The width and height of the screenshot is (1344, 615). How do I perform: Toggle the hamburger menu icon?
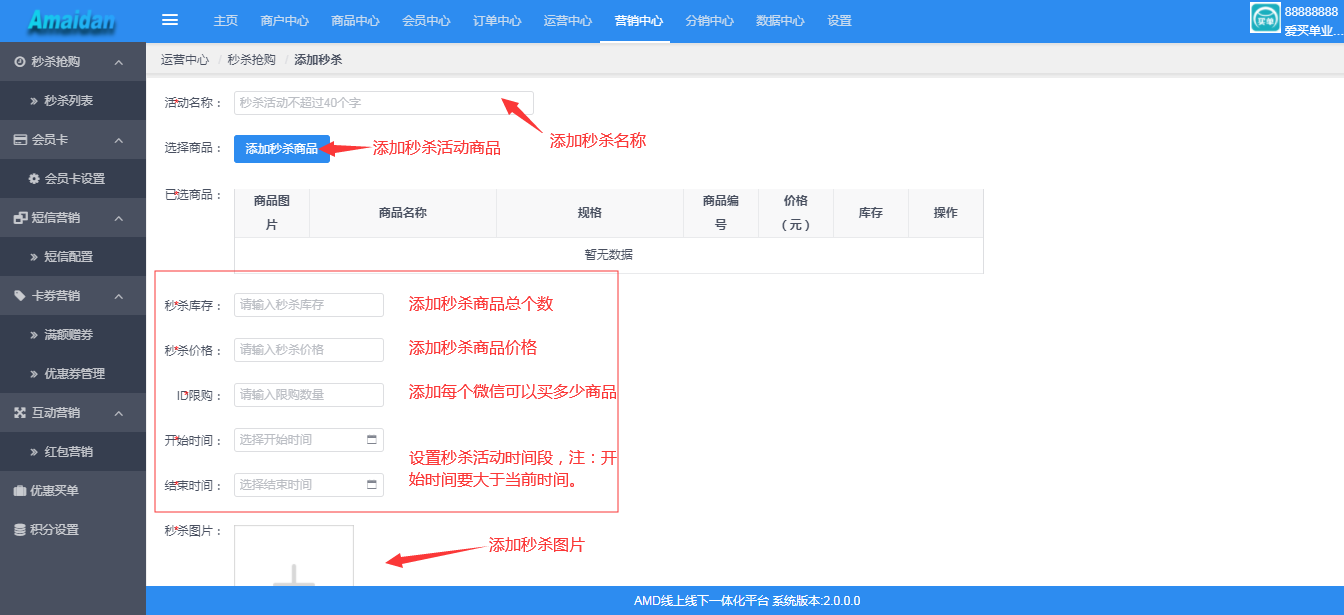[x=170, y=20]
